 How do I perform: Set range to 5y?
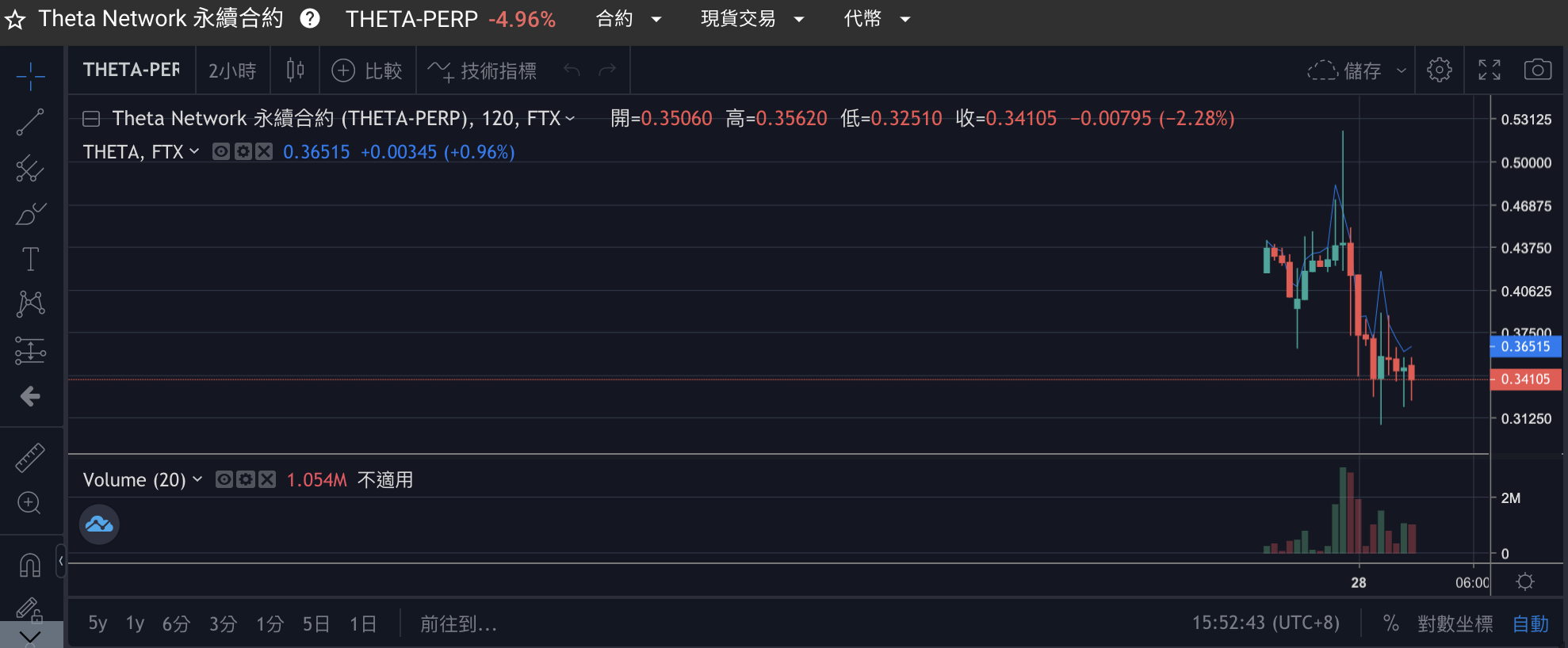98,623
